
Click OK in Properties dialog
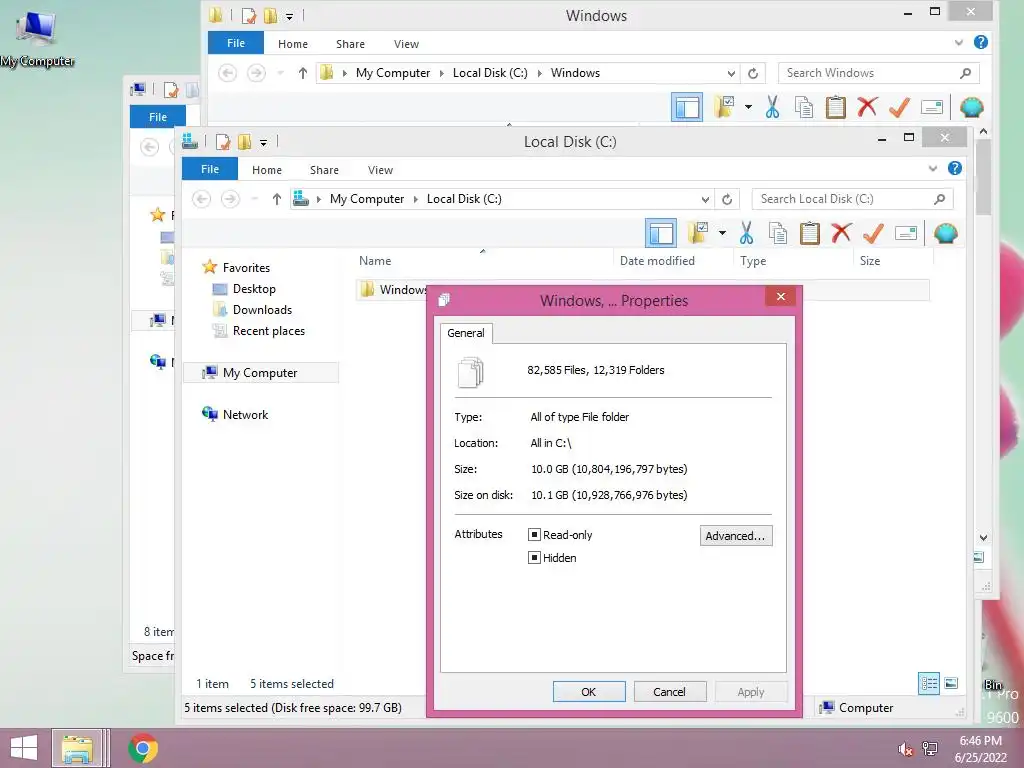pos(588,692)
